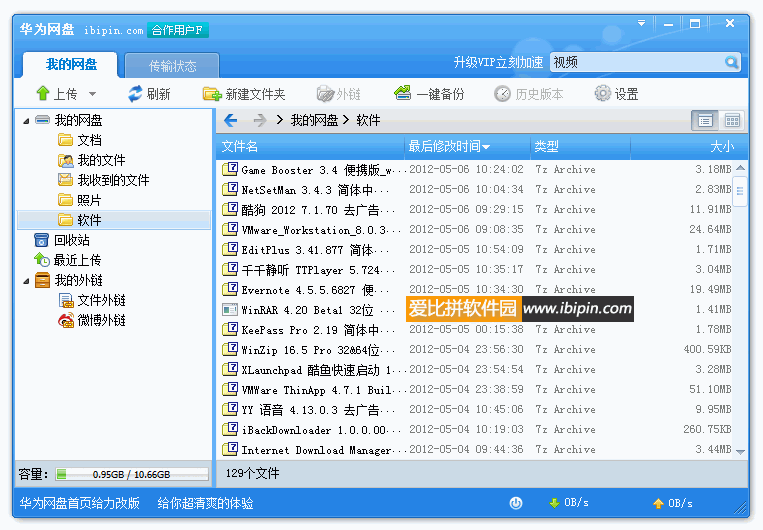This screenshot has height=530, width=763.
Task: Switch to 传输状态 tab
Action: click(172, 66)
